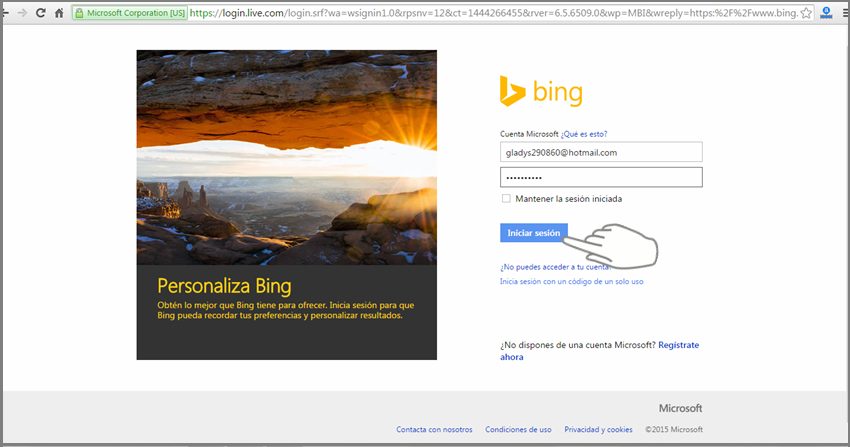
Task: Go to the browser home page icon
Action: tap(59, 12)
